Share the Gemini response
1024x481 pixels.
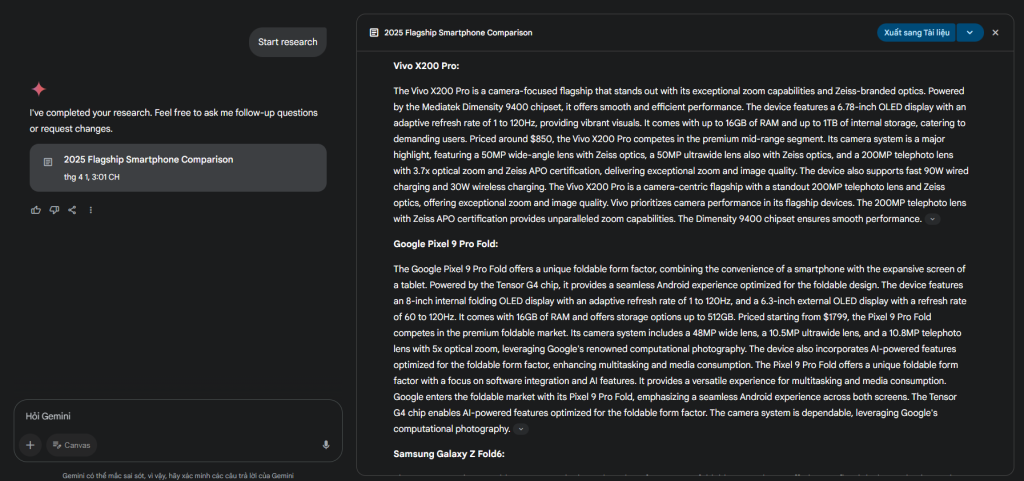click(x=72, y=209)
